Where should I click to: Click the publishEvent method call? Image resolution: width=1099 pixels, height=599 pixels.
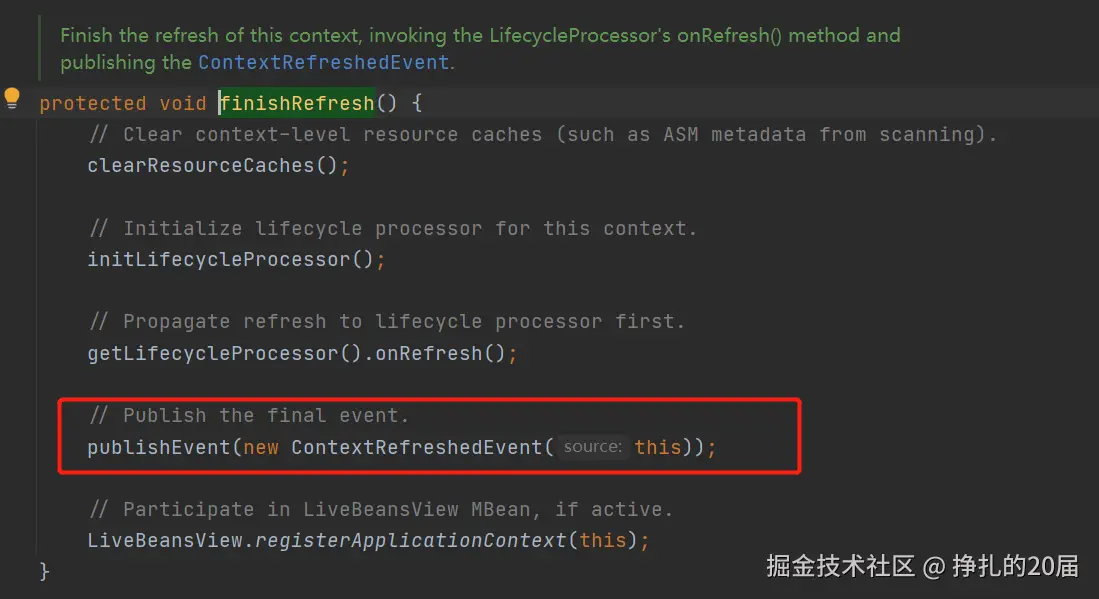[x=158, y=447]
